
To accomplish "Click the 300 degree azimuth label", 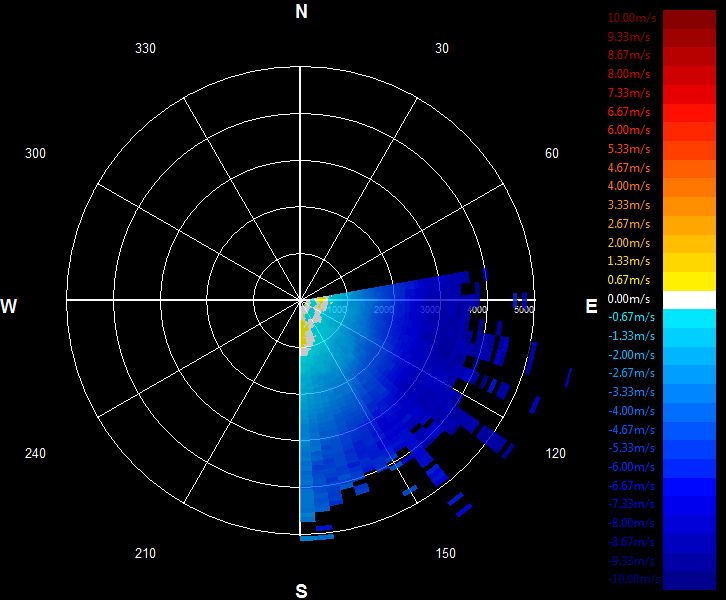I will click(x=35, y=153).
